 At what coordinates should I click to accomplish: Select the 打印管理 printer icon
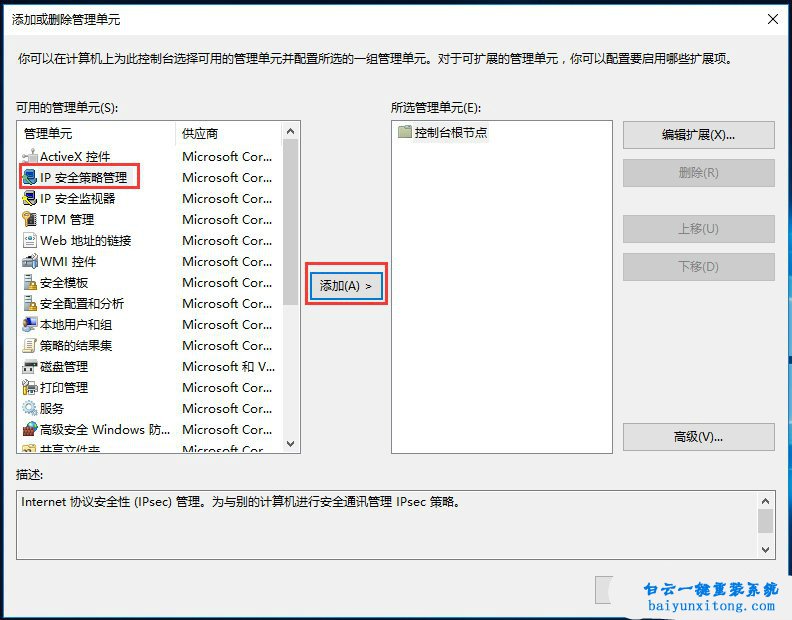pyautogui.click(x=30, y=387)
